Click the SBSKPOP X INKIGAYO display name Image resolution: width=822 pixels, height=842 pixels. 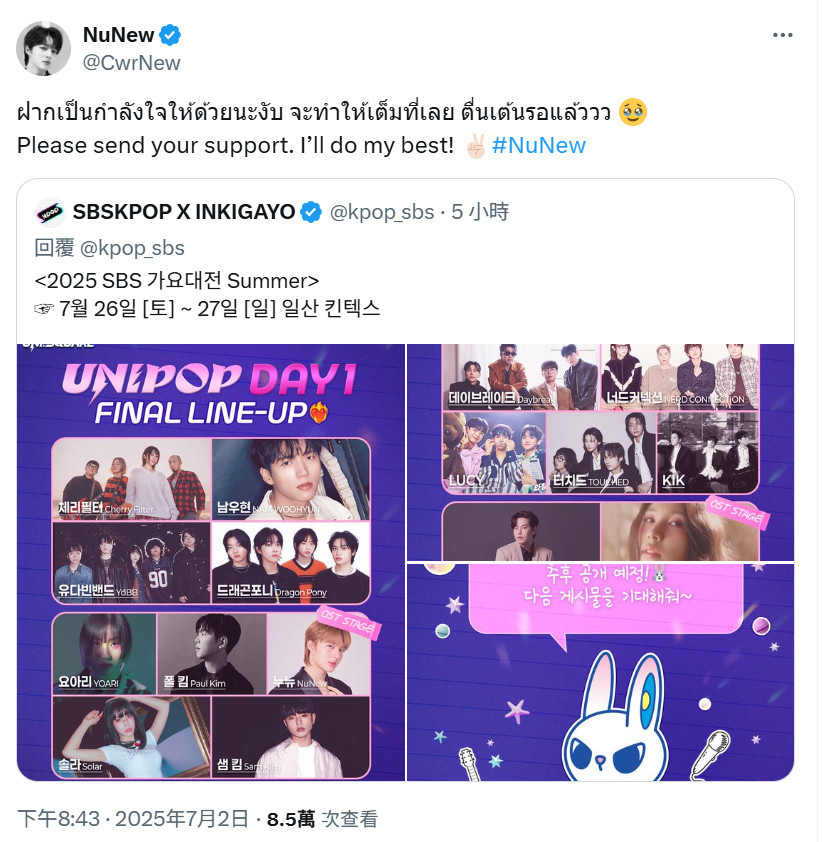click(184, 212)
